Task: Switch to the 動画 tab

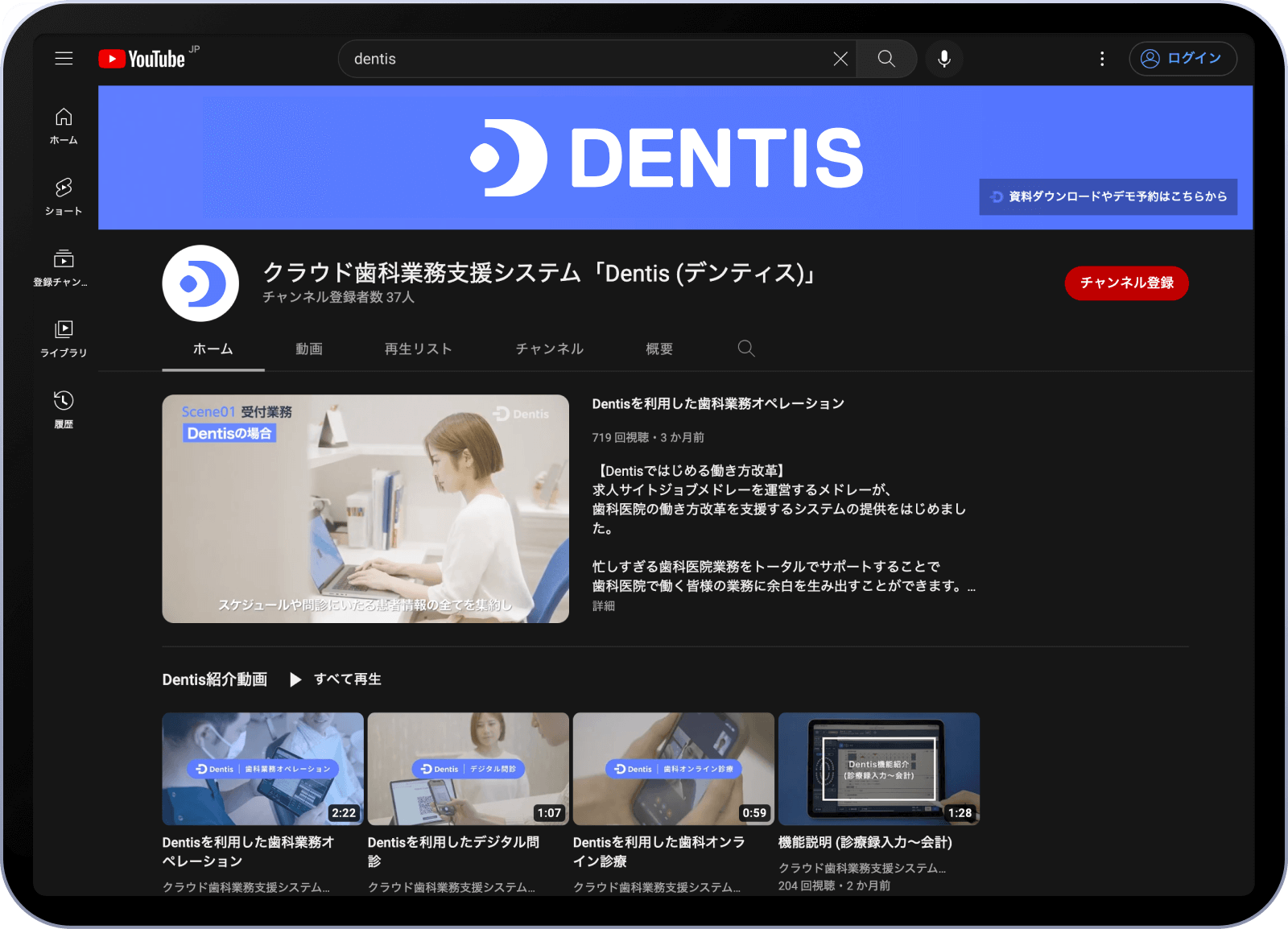Action: 309,349
